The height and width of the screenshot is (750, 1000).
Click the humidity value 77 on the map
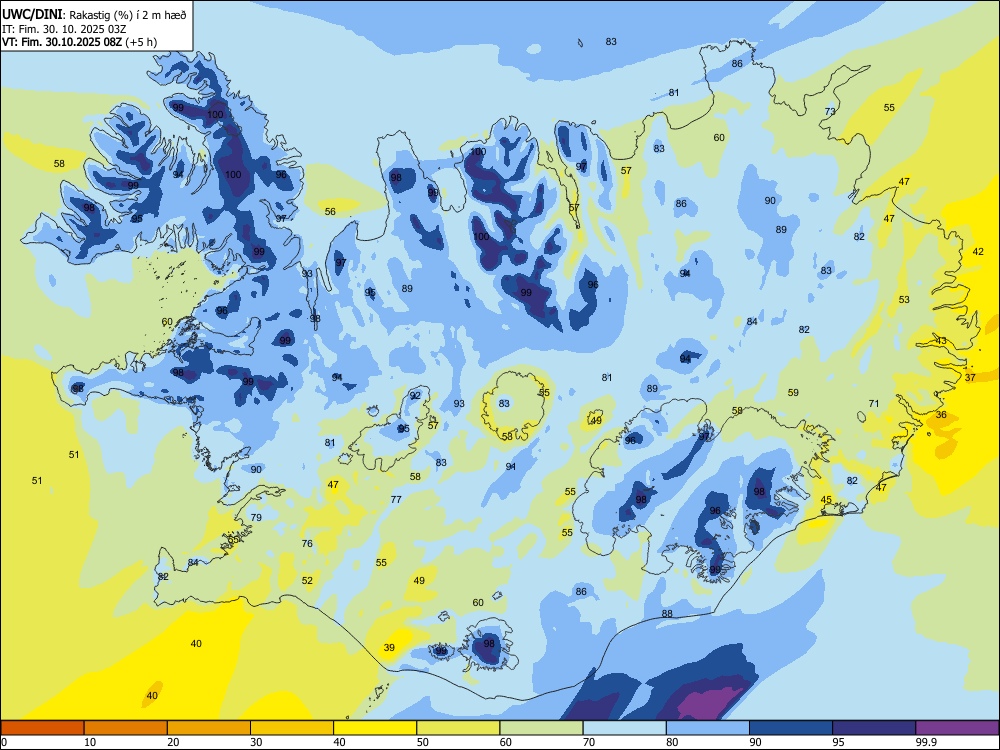point(396,500)
